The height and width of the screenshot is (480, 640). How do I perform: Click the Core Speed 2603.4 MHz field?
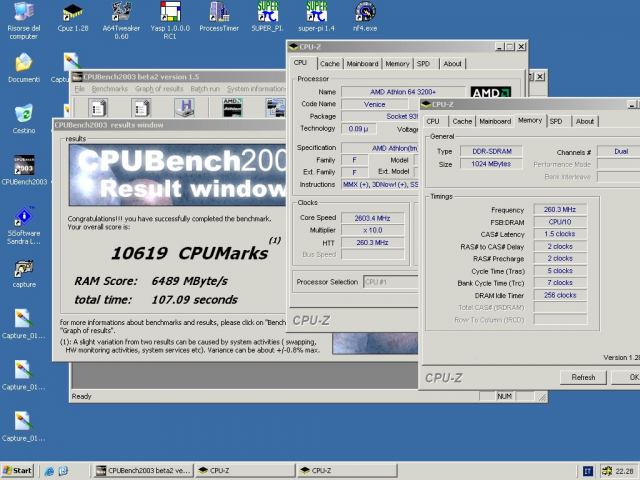point(372,218)
